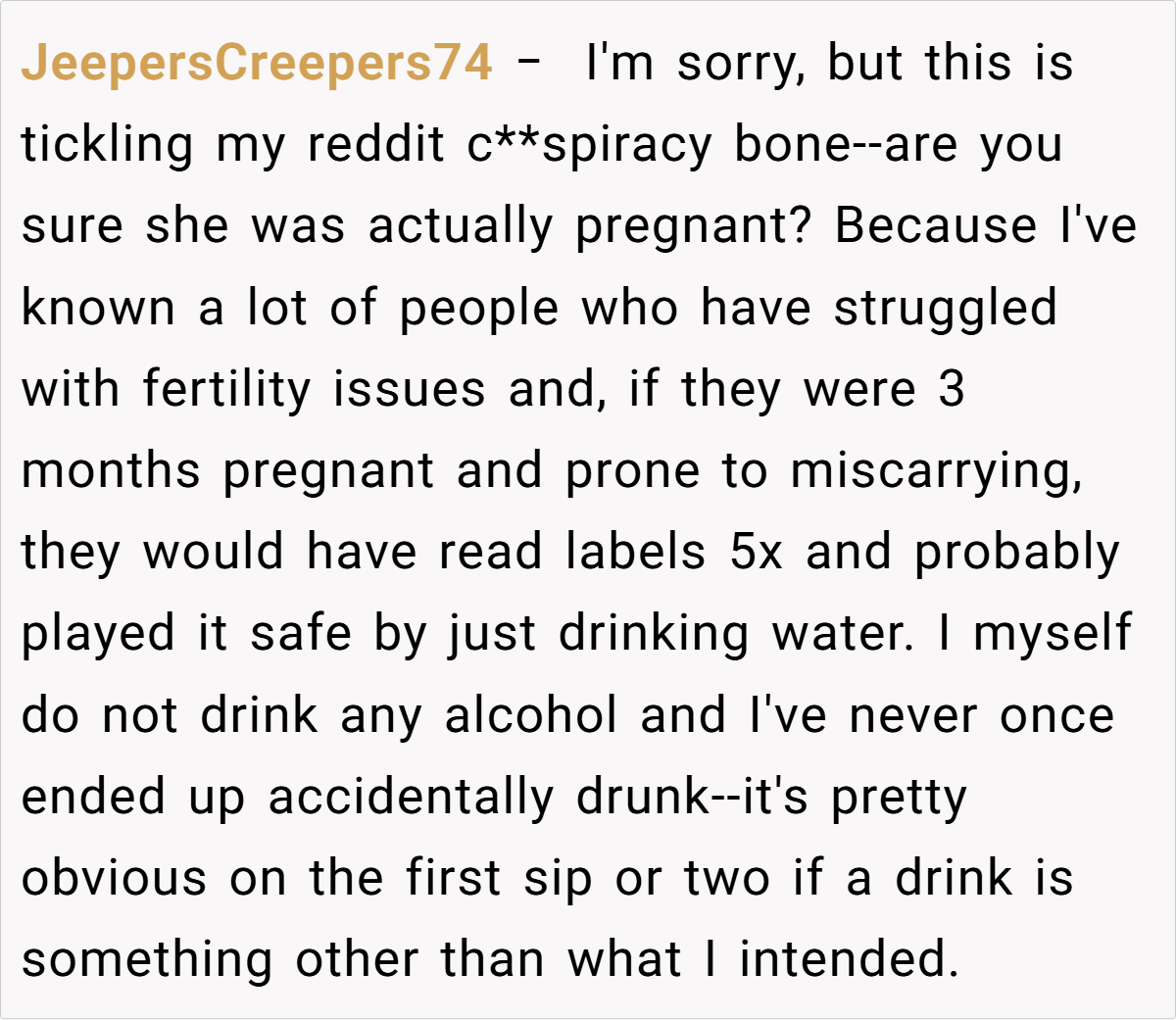Click the word "tickling" in the comment
This screenshot has width=1176, height=1020.
108,145
